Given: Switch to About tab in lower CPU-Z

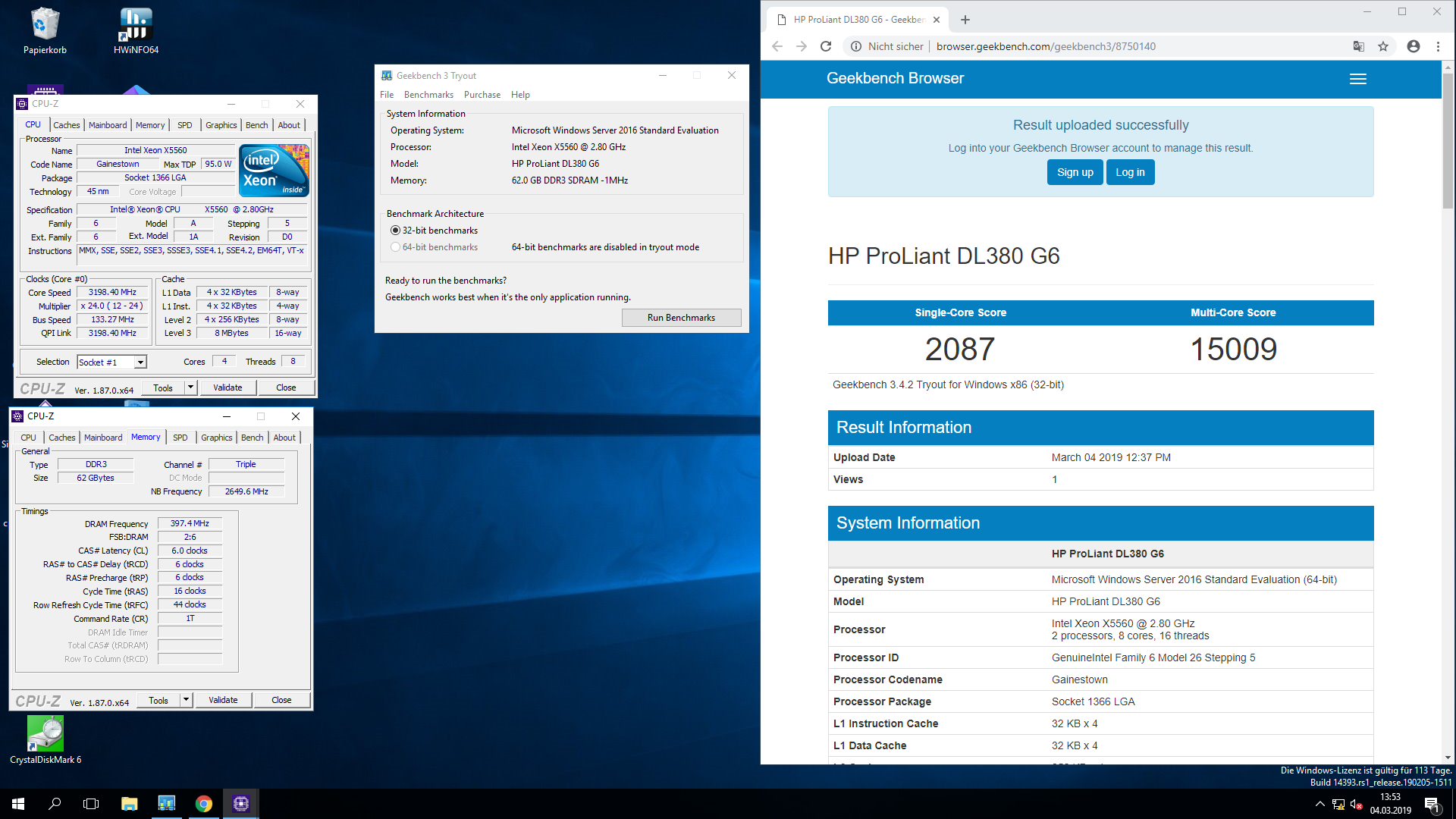Looking at the screenshot, I should (284, 438).
